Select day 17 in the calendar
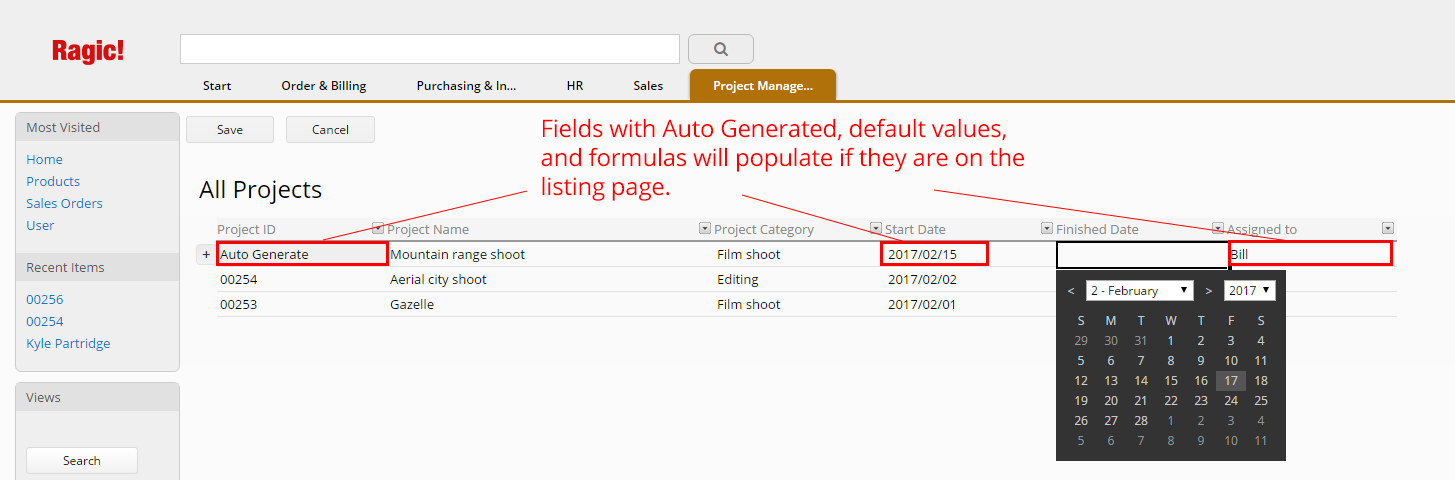Screen dimensions: 1455x480 [x=1231, y=380]
